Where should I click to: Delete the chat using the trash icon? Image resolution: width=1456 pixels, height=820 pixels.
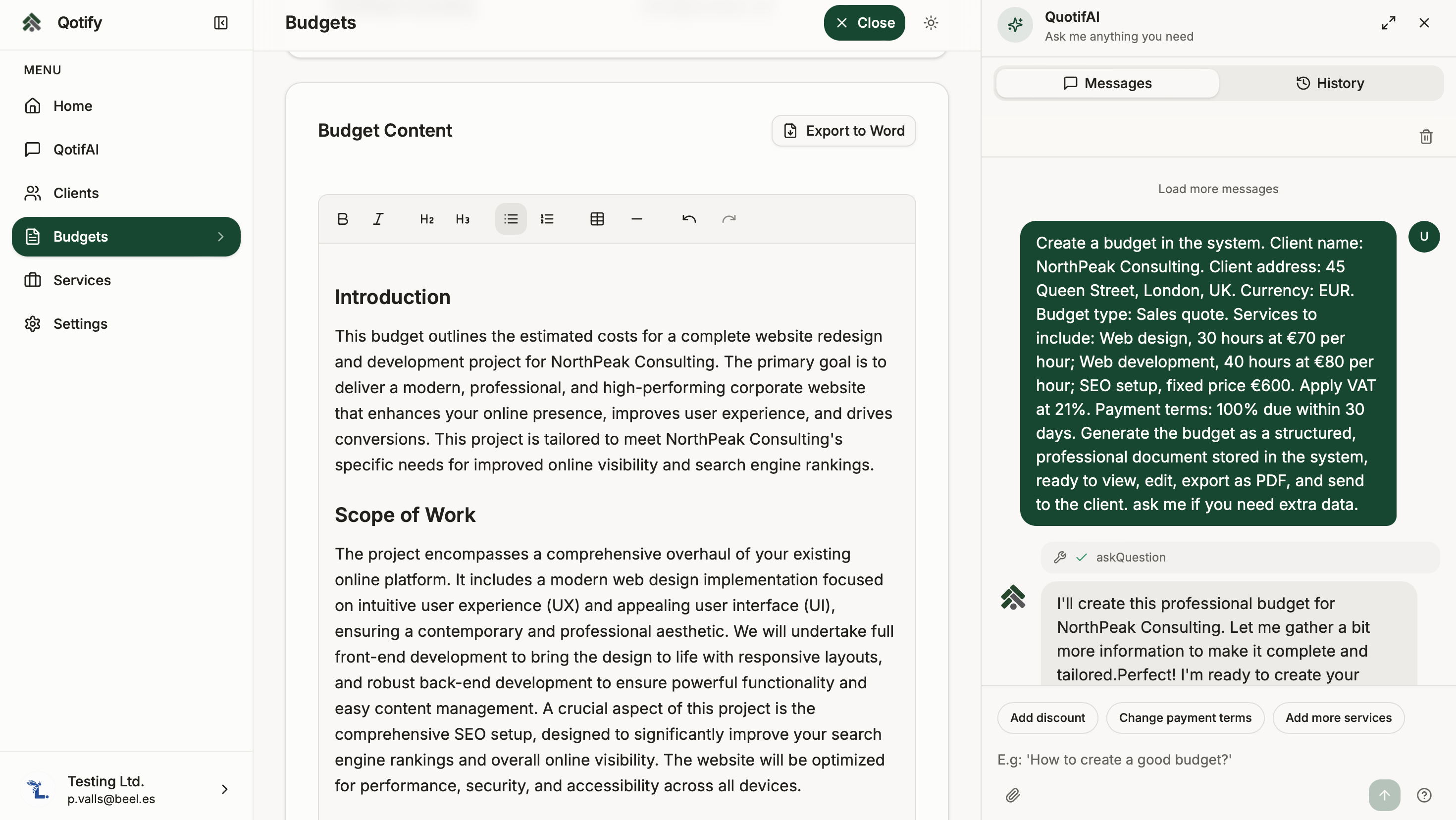pos(1425,137)
